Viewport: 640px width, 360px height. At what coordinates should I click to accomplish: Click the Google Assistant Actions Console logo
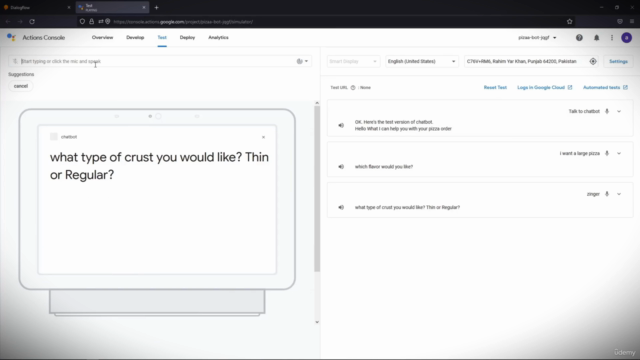11,38
